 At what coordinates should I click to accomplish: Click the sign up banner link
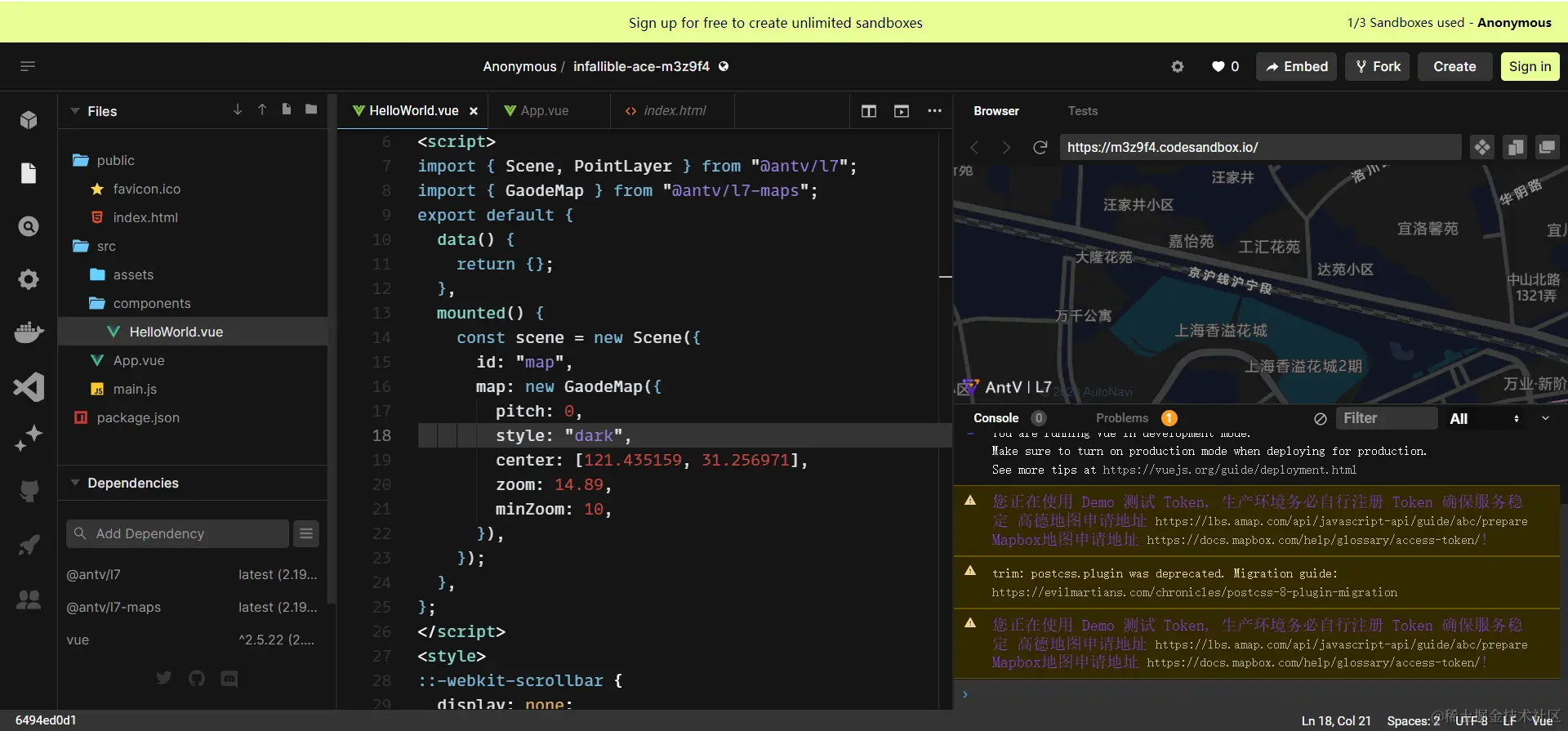(775, 23)
